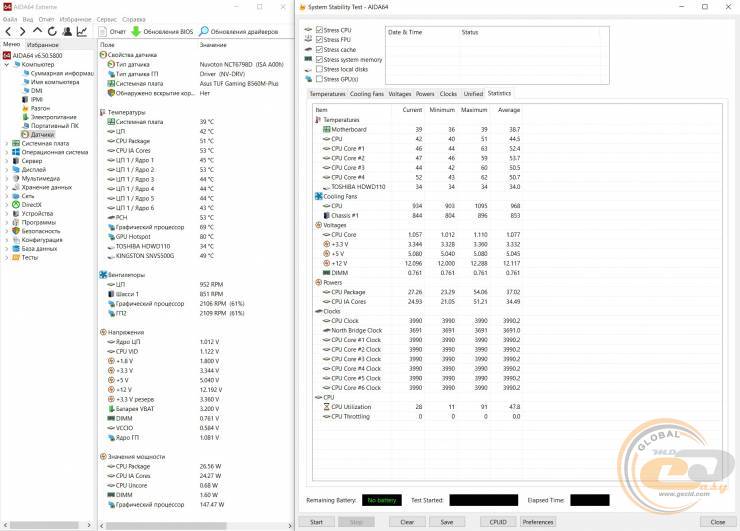Go back with the left arrow toolbar icon
This screenshot has width=740, height=531.
pyautogui.click(x=8, y=32)
